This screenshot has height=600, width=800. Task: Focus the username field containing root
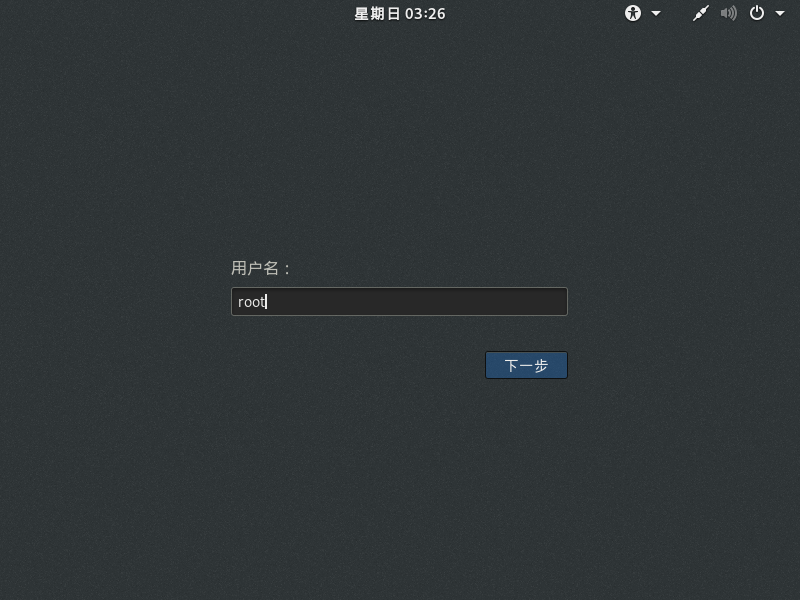click(399, 302)
